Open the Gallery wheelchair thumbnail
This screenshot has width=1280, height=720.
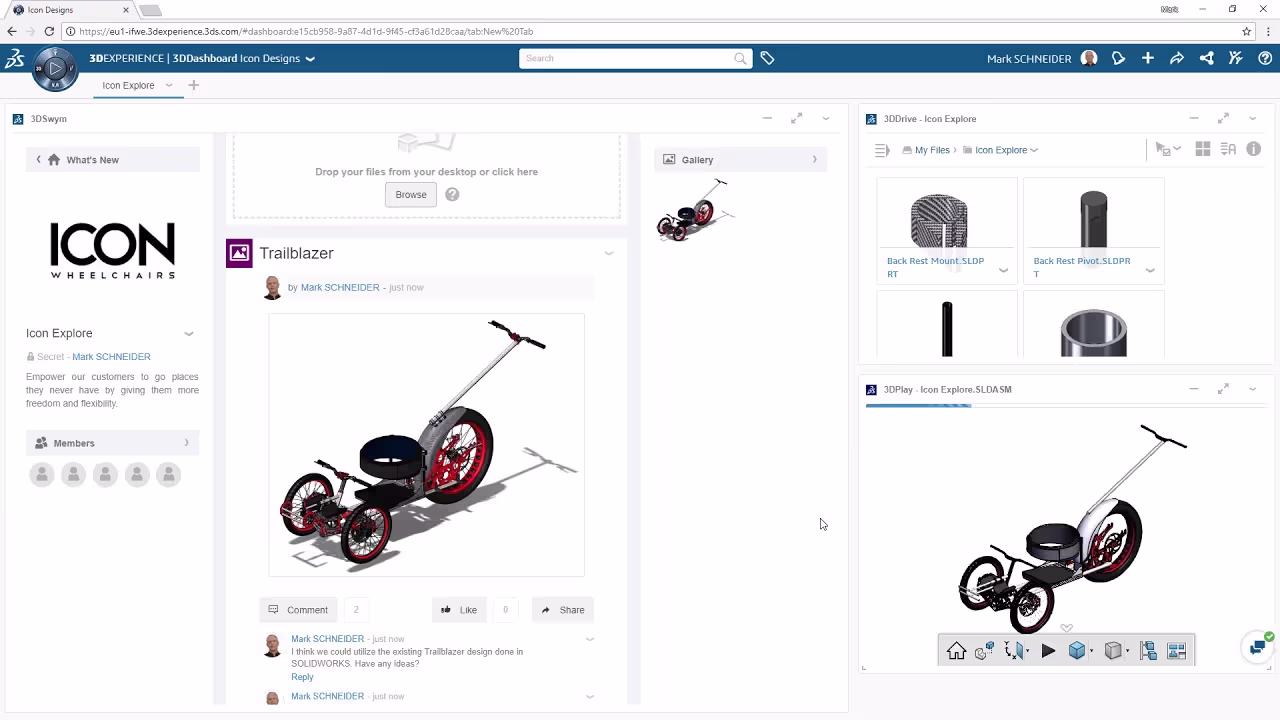pyautogui.click(x=693, y=211)
